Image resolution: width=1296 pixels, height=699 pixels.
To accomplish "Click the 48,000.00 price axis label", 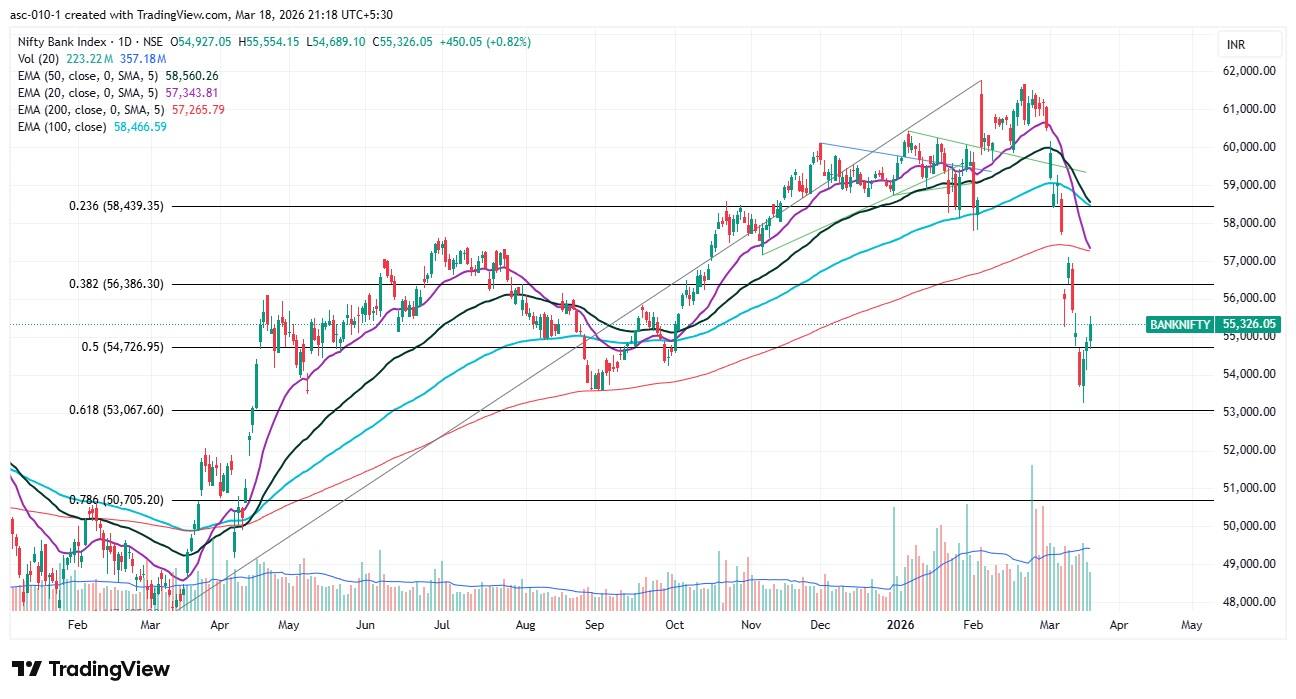I will coord(1247,602).
